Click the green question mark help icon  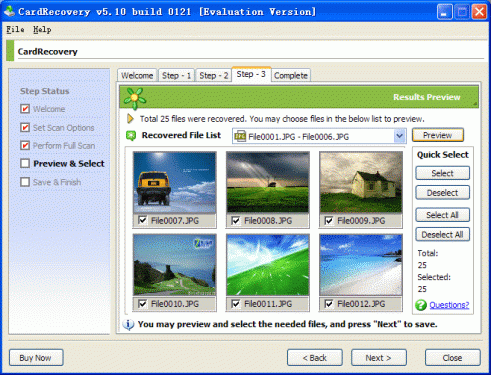click(421, 305)
